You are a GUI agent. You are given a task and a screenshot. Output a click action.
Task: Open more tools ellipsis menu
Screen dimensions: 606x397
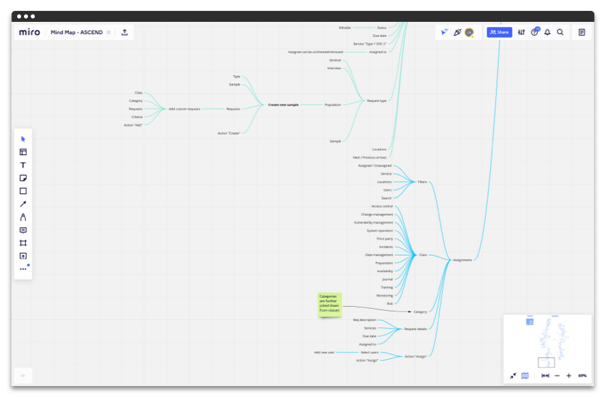pos(23,269)
